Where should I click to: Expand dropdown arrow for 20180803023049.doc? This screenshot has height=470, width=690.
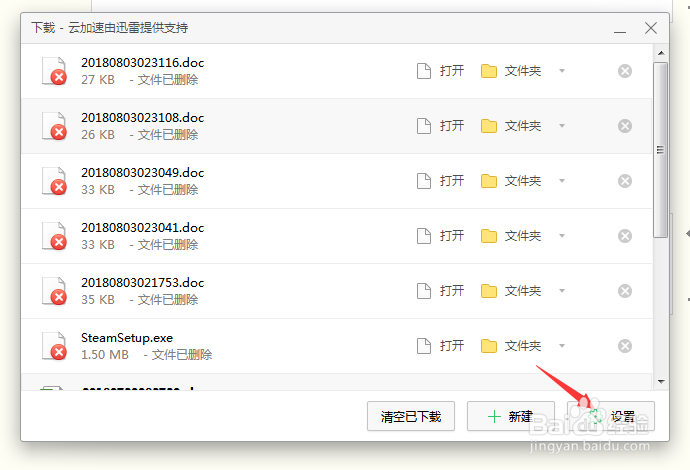click(x=562, y=181)
